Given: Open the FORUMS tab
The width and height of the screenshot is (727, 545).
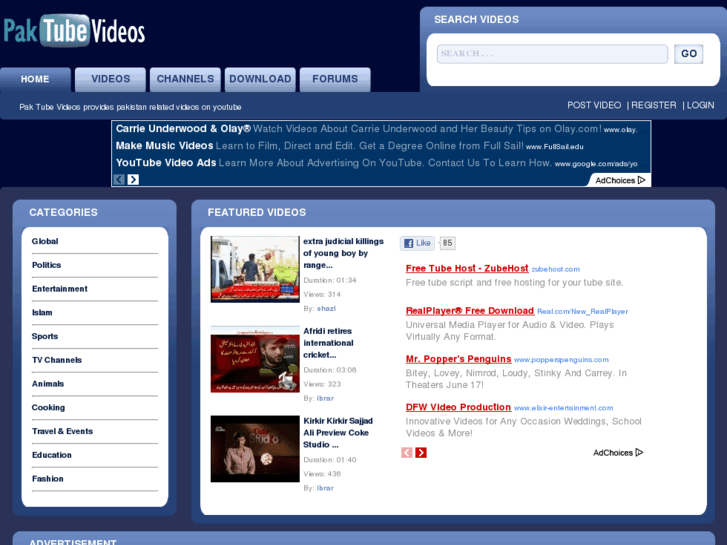Looking at the screenshot, I should tap(335, 79).
